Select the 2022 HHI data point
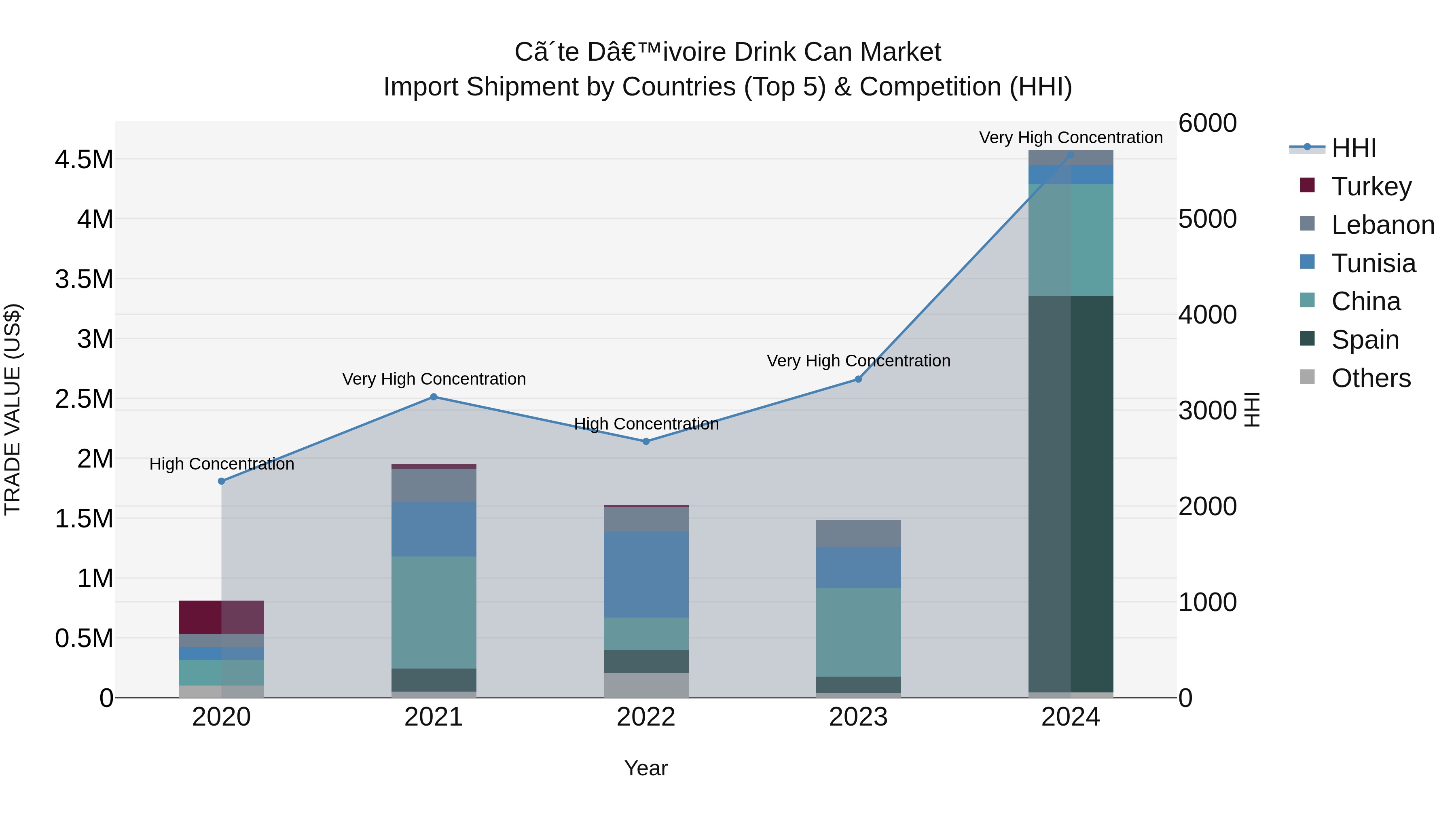1456x819 pixels. pos(646,441)
